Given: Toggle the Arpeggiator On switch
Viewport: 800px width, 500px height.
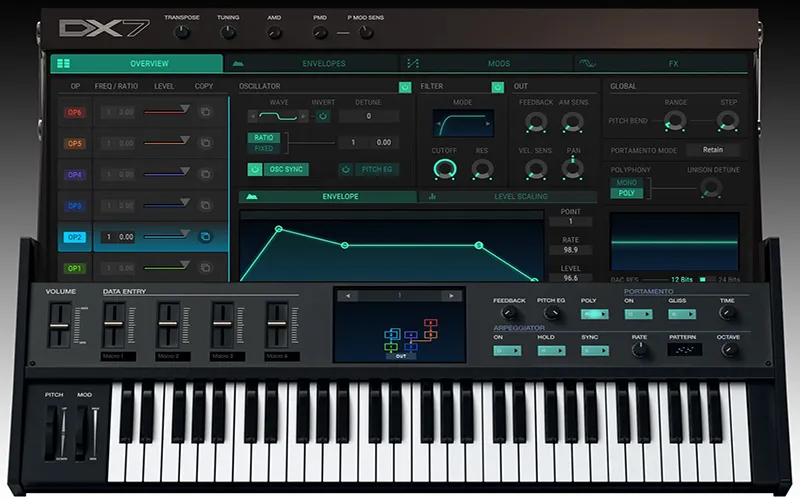Looking at the screenshot, I should (x=507, y=351).
